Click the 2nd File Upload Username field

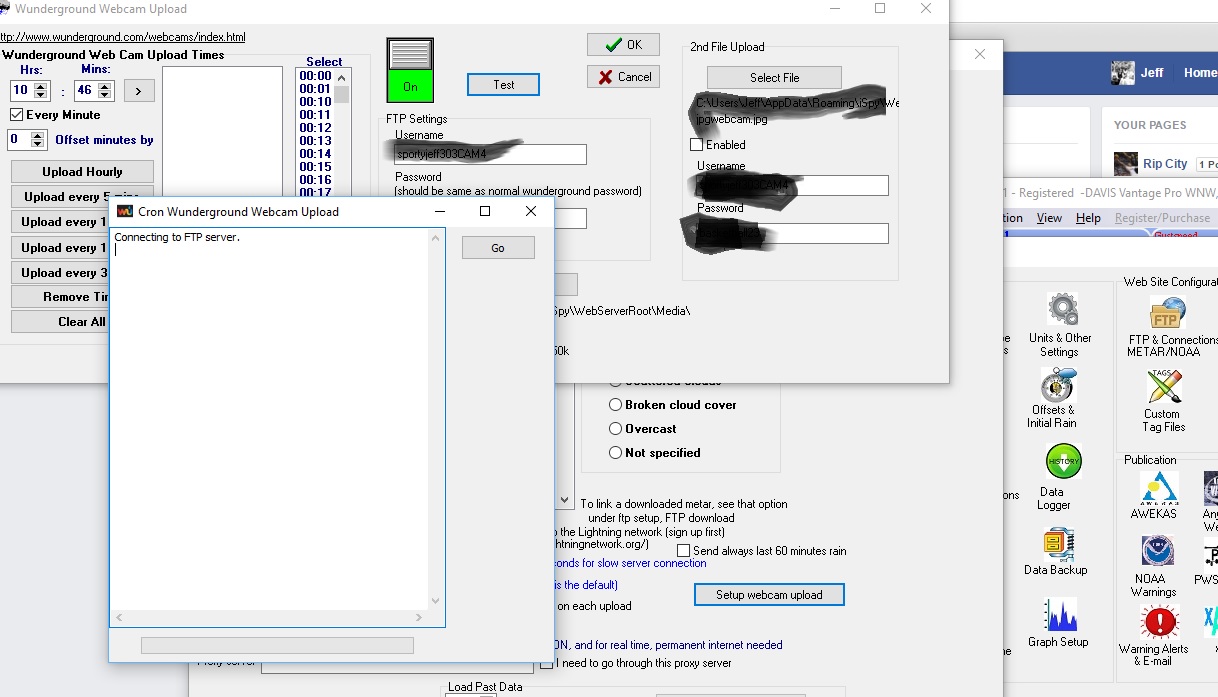point(792,186)
